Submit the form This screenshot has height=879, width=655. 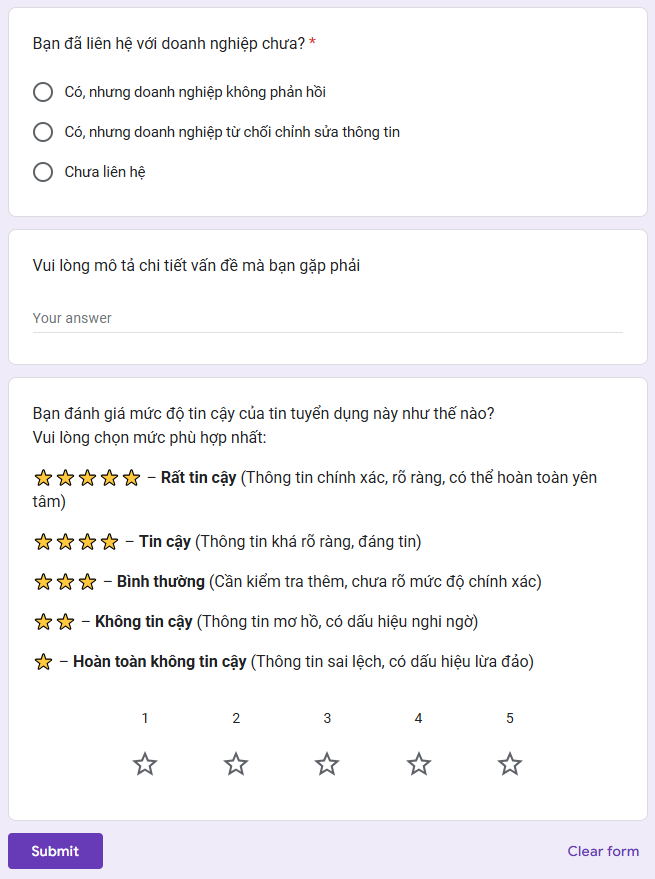pos(56,851)
